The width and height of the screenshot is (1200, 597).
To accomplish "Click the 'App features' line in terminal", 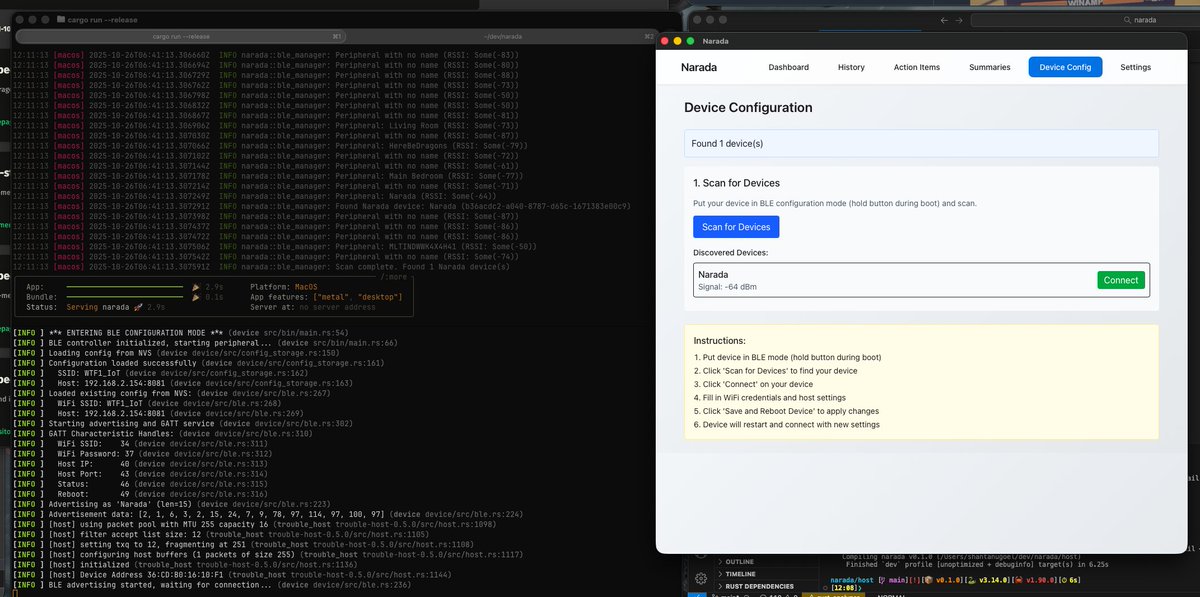I will point(325,296).
